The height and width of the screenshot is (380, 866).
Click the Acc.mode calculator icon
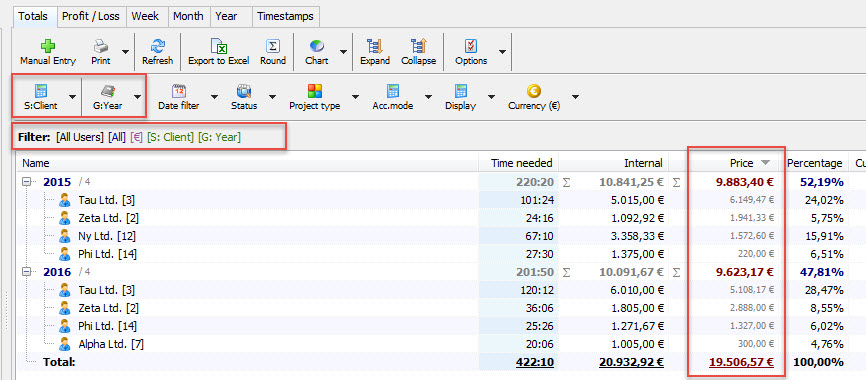pos(393,91)
